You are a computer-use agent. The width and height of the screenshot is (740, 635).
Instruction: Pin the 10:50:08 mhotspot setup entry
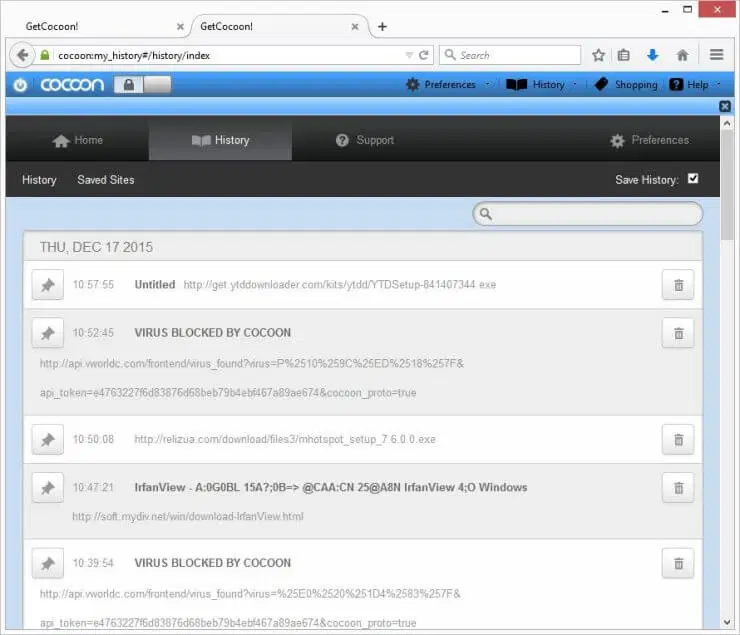tap(48, 440)
